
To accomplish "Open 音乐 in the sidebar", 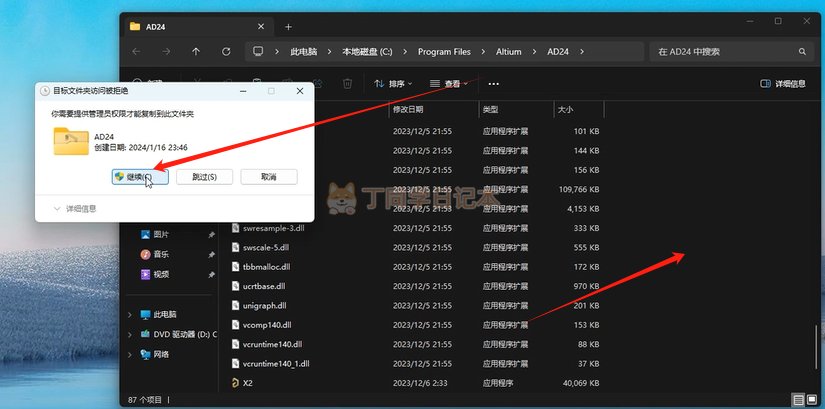I will tap(161, 255).
